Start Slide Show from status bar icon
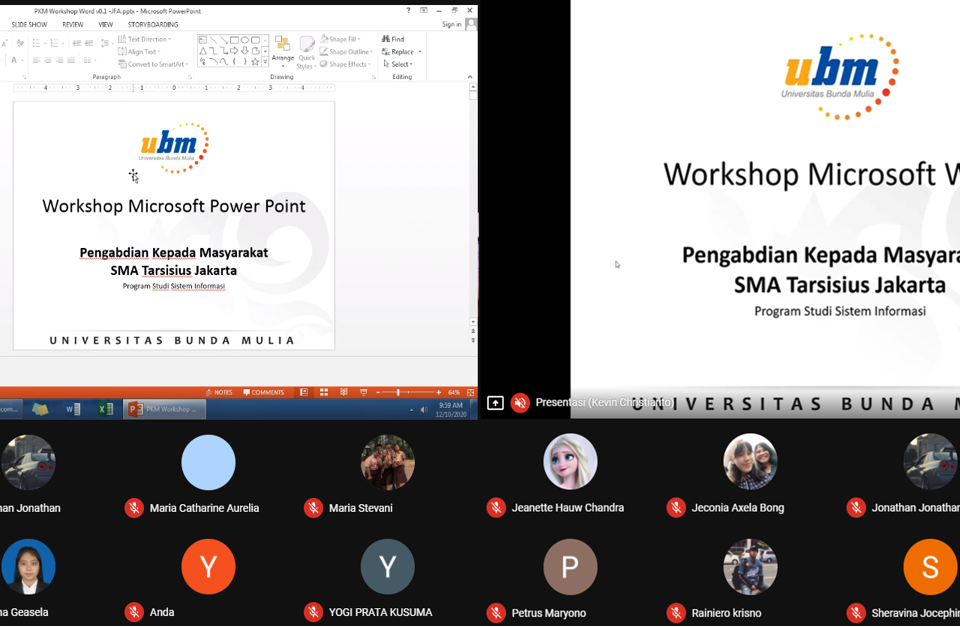 point(364,392)
